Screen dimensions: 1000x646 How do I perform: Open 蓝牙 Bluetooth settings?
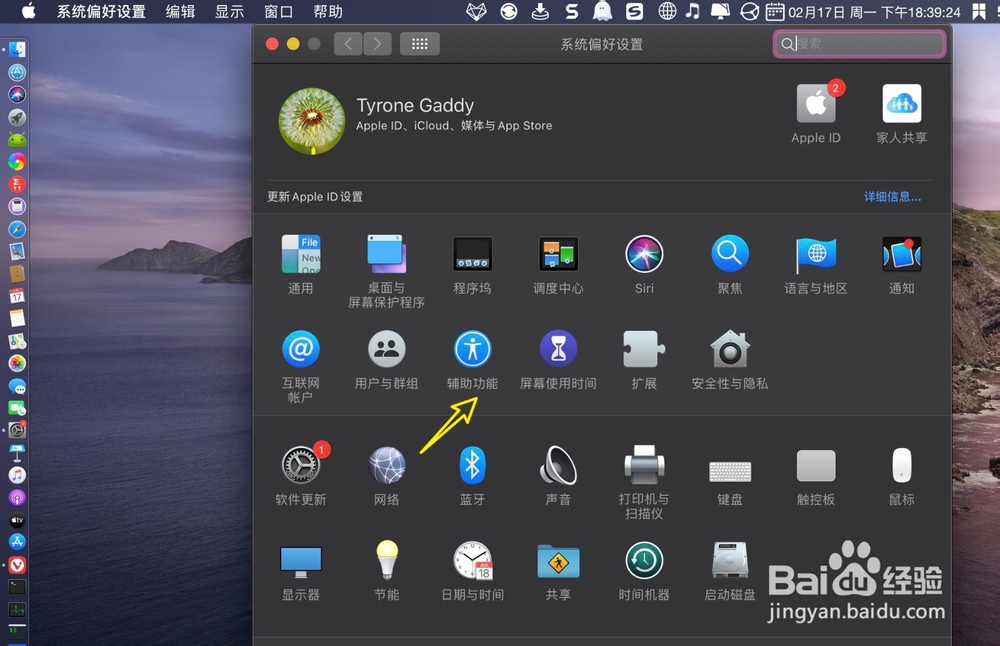[472, 465]
